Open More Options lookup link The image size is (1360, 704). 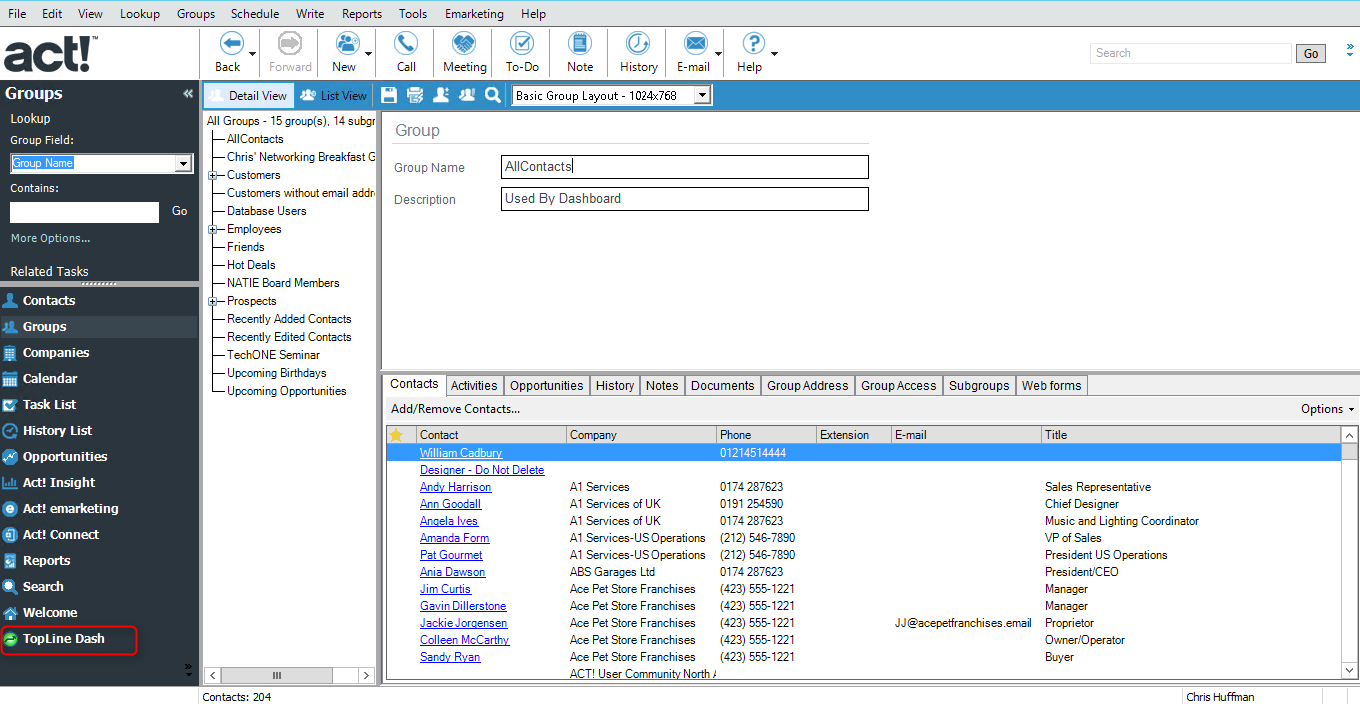click(x=50, y=238)
